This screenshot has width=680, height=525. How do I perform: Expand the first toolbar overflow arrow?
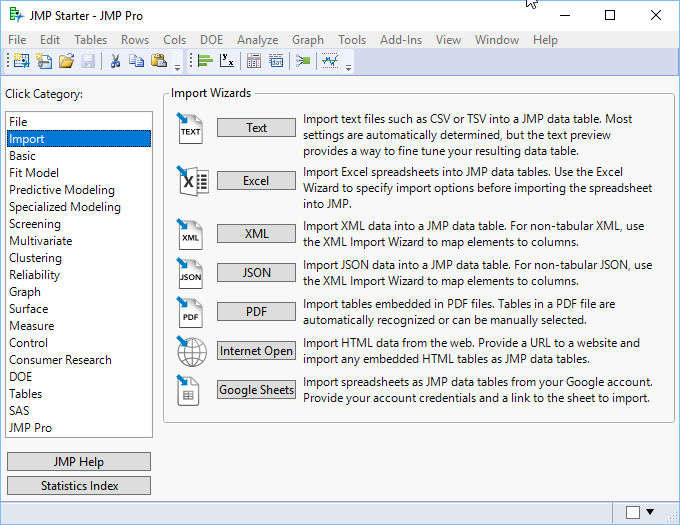pyautogui.click(x=177, y=66)
